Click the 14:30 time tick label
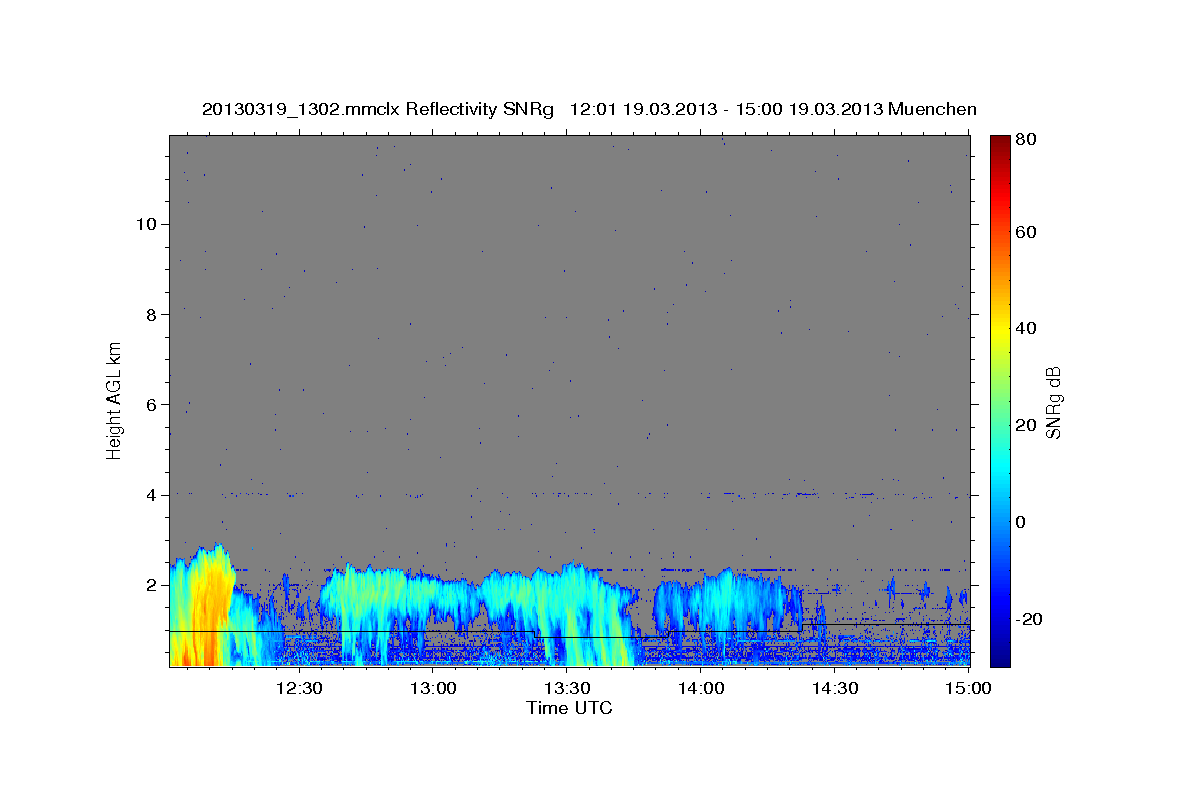This screenshot has width=1200, height=800. point(835,688)
